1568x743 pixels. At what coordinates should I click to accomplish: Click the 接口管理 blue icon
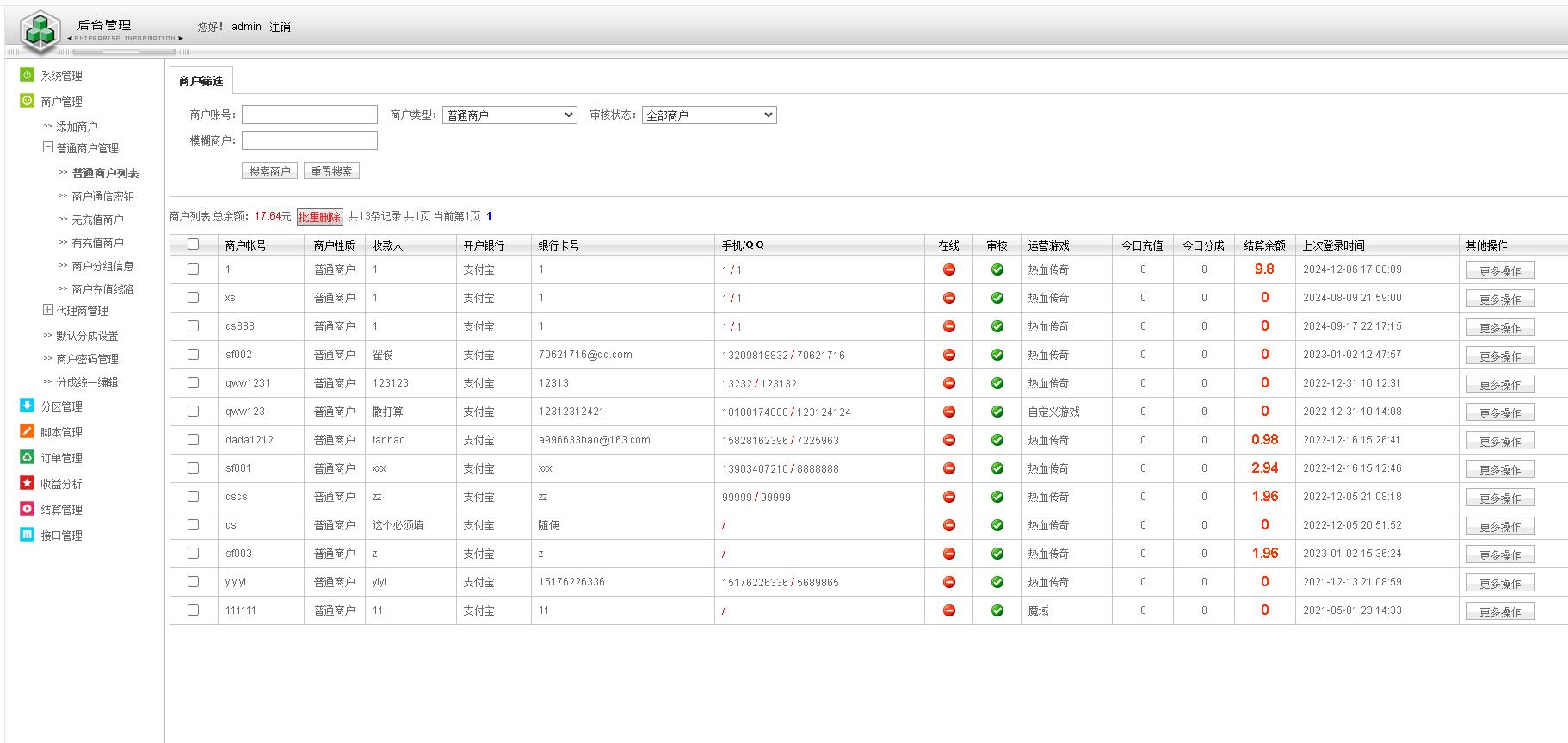(27, 536)
